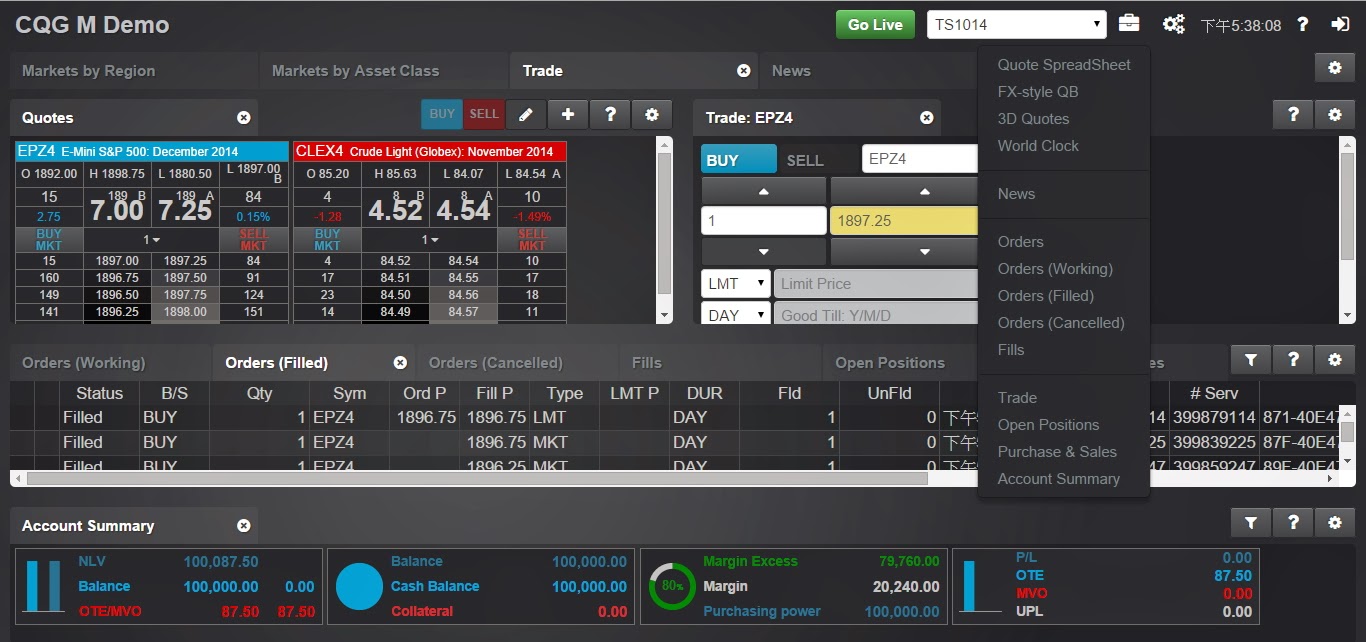Click the Orders panel filter icon

pos(1250,360)
